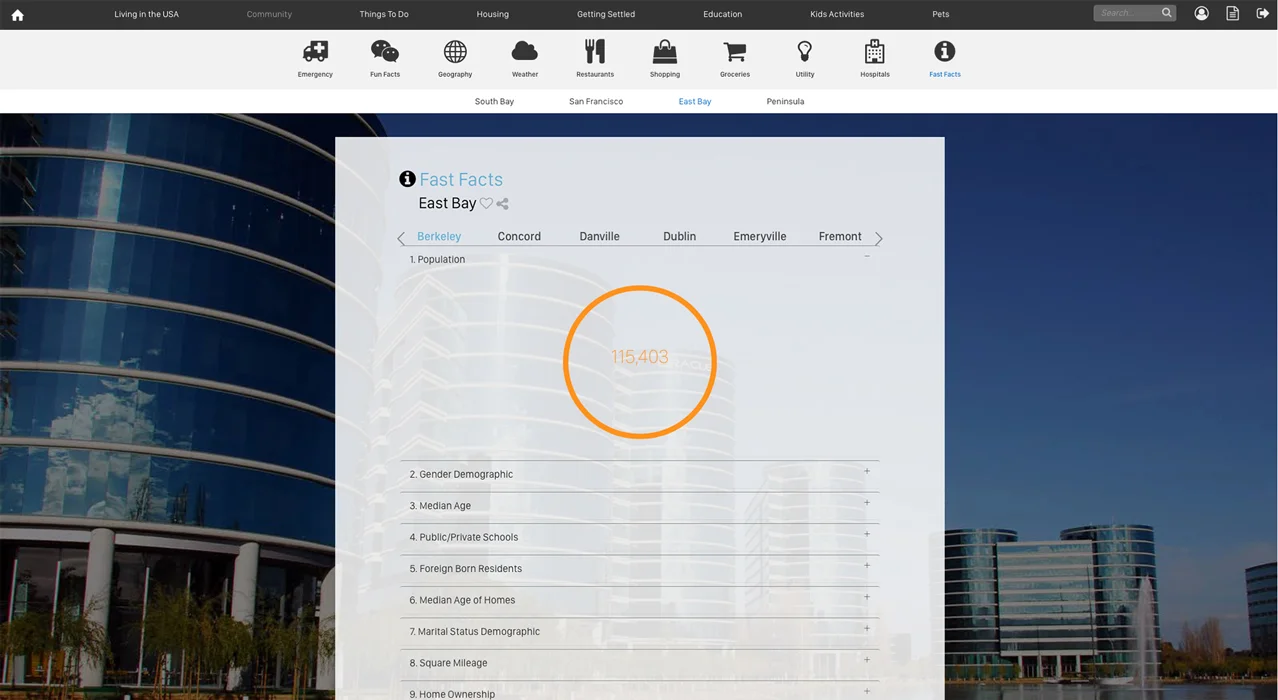This screenshot has width=1278, height=700.
Task: Expand the Square Mileage section
Action: (x=867, y=660)
